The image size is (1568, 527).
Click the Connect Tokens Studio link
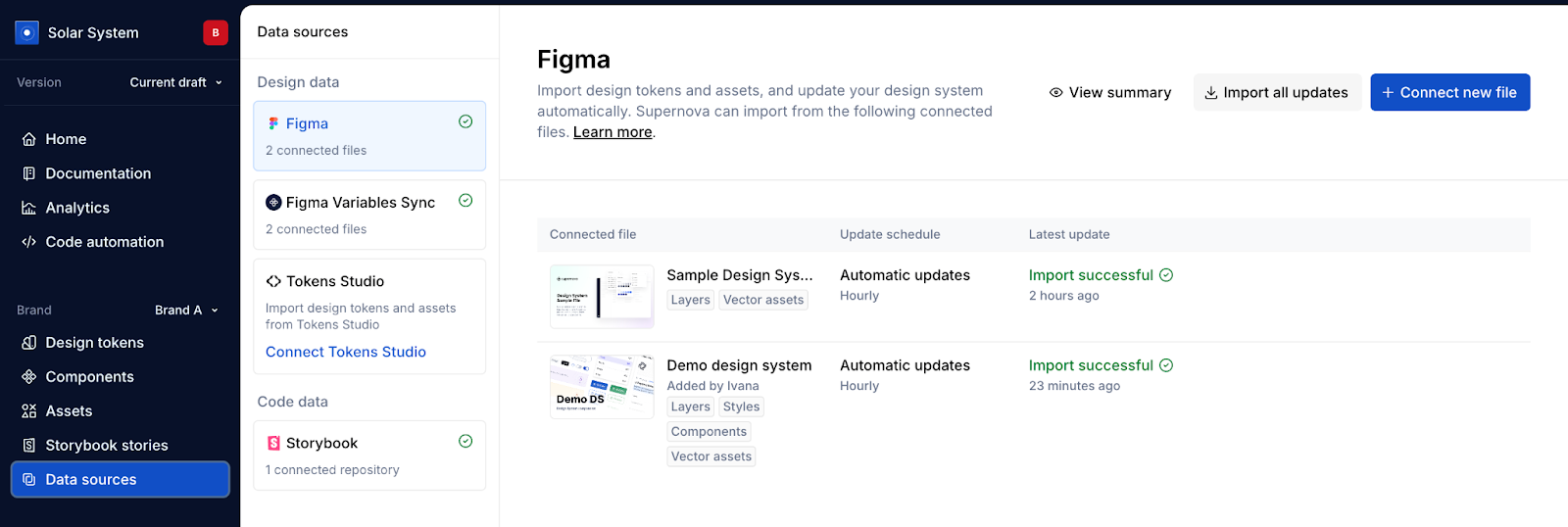(346, 352)
